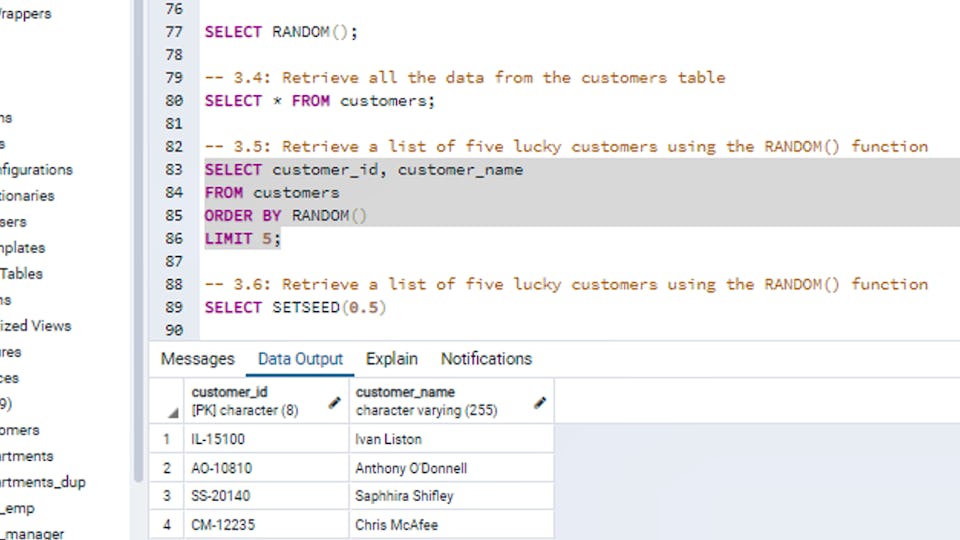Screen dimensions: 960x540
Task: Select the Views tree item in the browser
Action: pos(36,326)
